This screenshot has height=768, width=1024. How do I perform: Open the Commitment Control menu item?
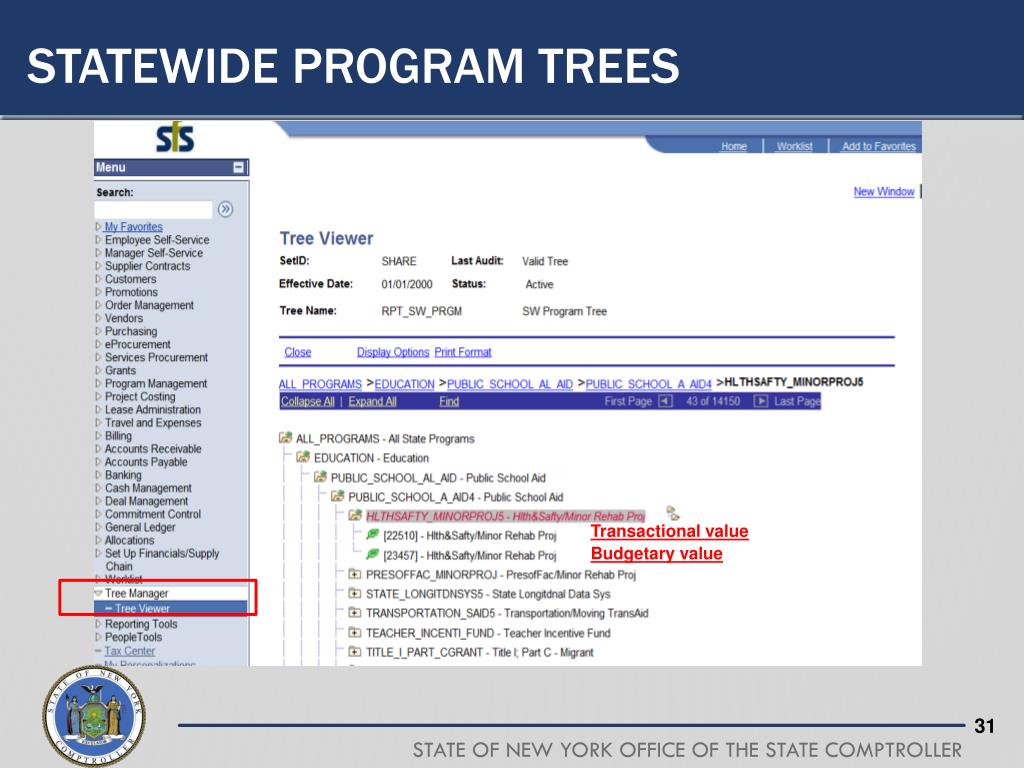(153, 514)
